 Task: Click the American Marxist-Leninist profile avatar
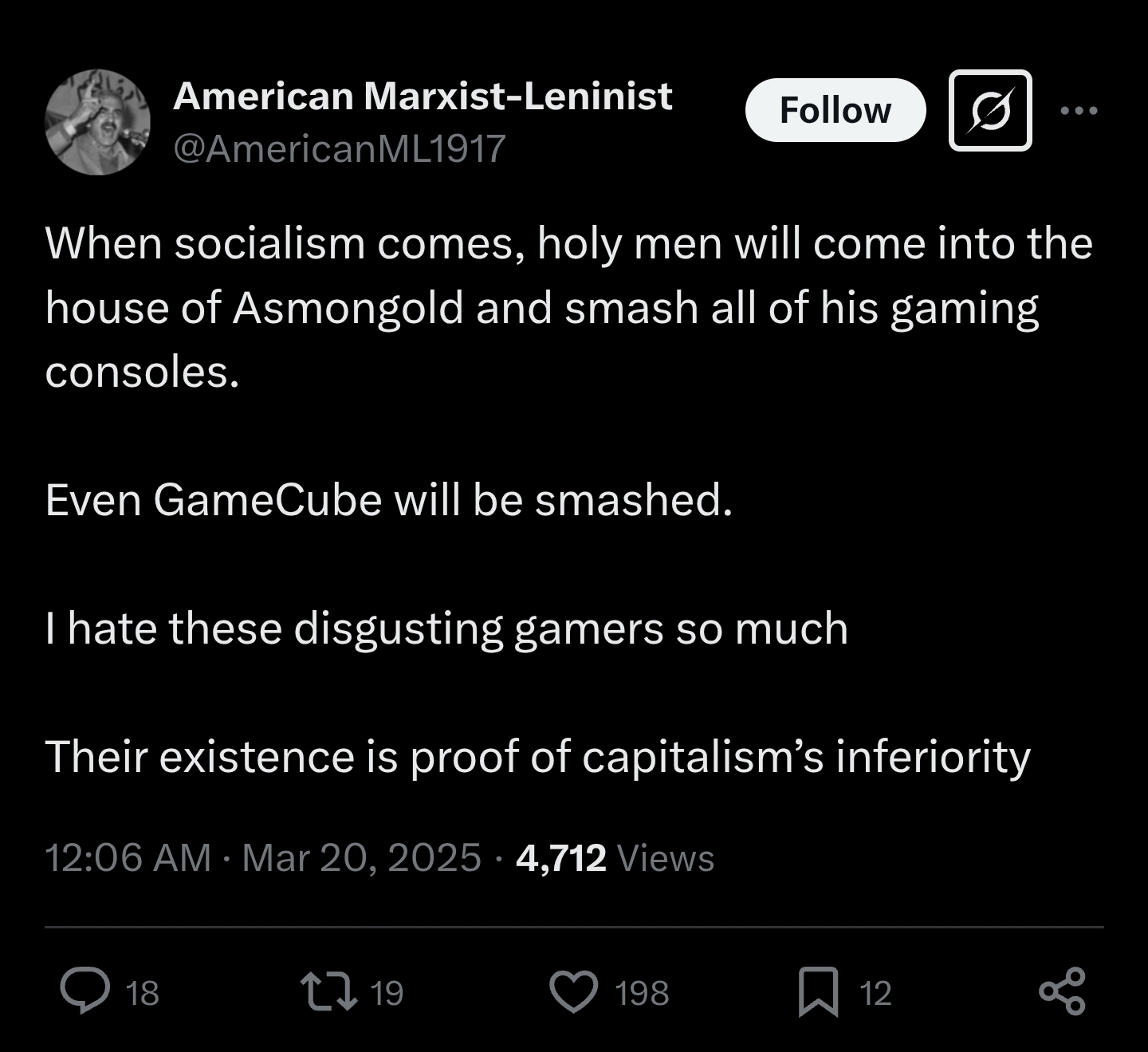click(x=97, y=122)
